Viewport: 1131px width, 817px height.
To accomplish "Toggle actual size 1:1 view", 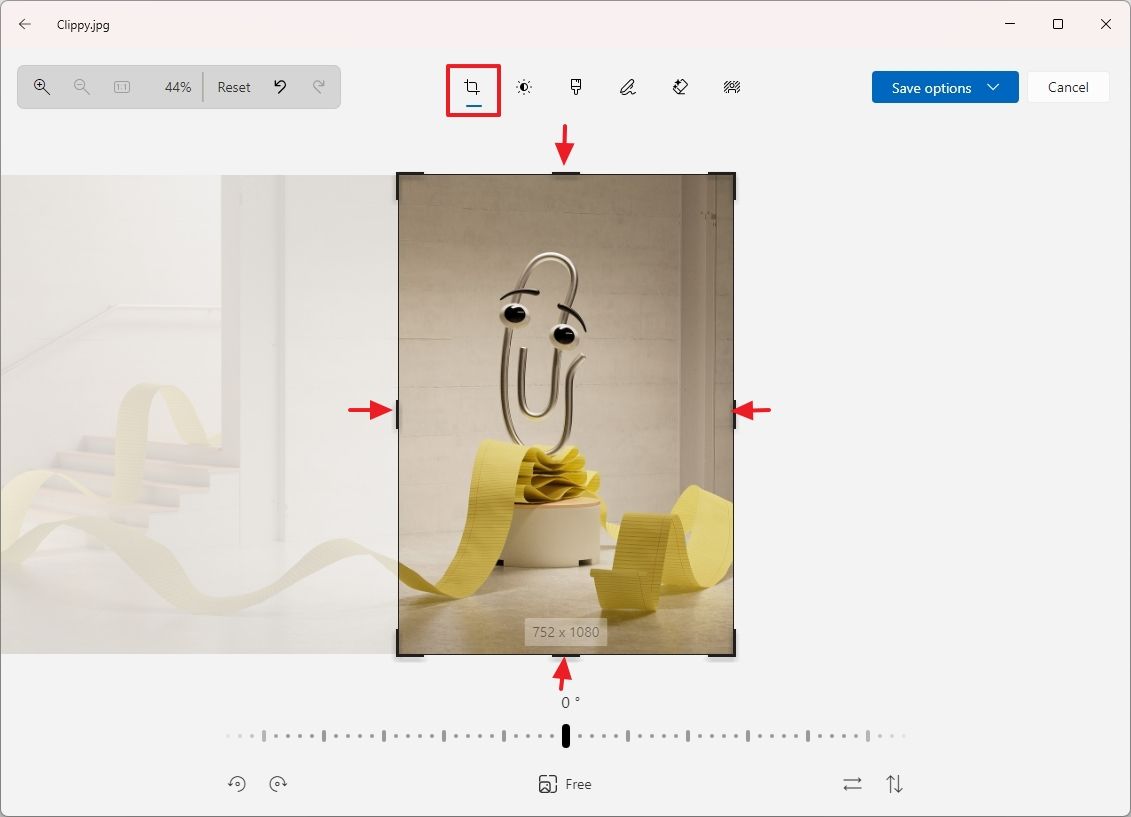I will click(121, 87).
